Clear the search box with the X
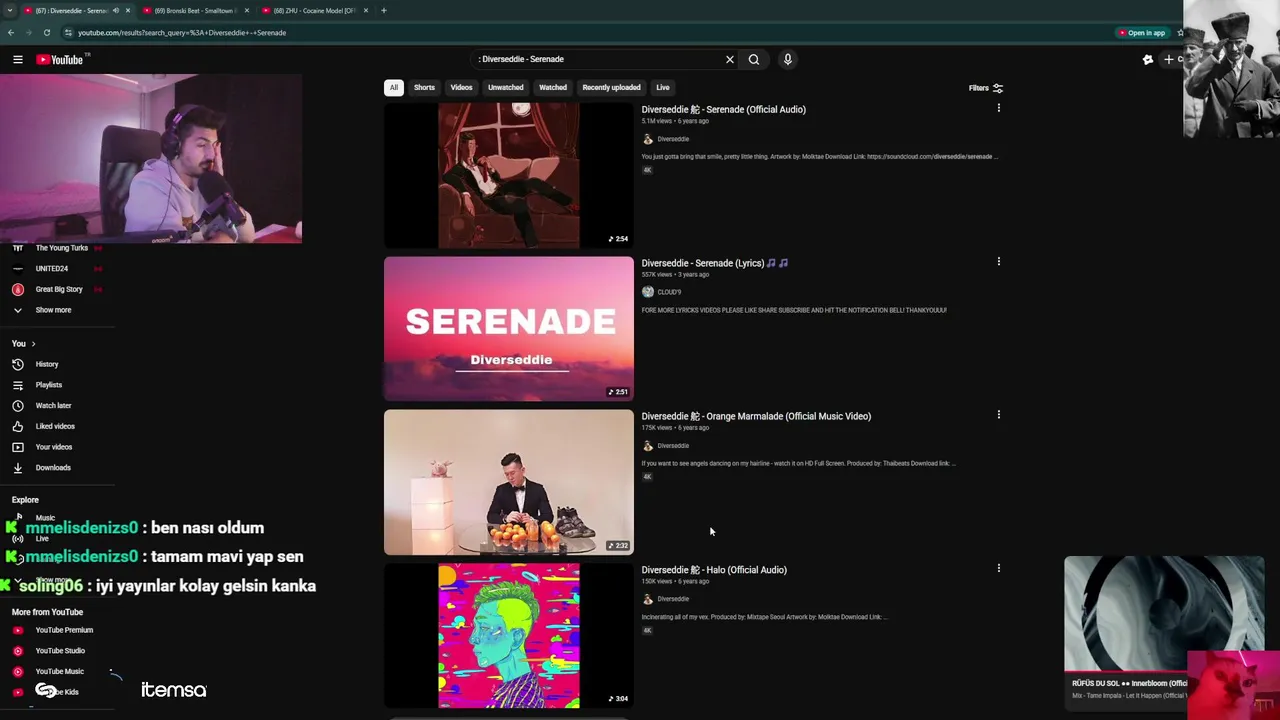This screenshot has height=720, width=1280. pyautogui.click(x=730, y=59)
